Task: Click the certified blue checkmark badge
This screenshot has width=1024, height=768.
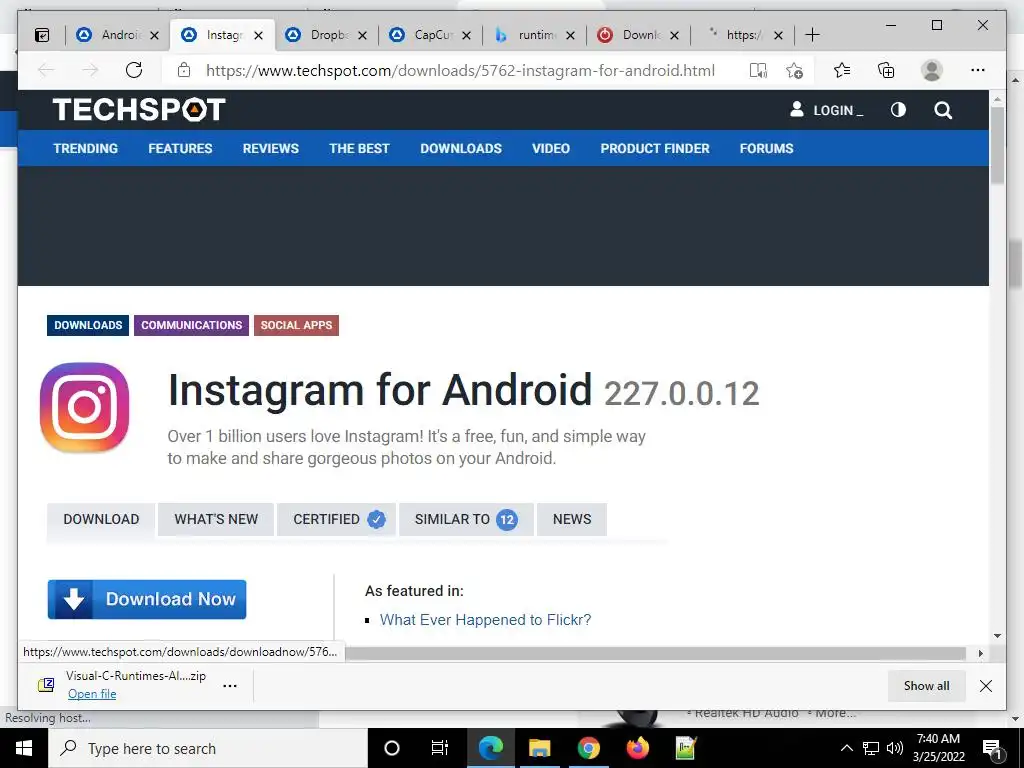Action: point(376,520)
